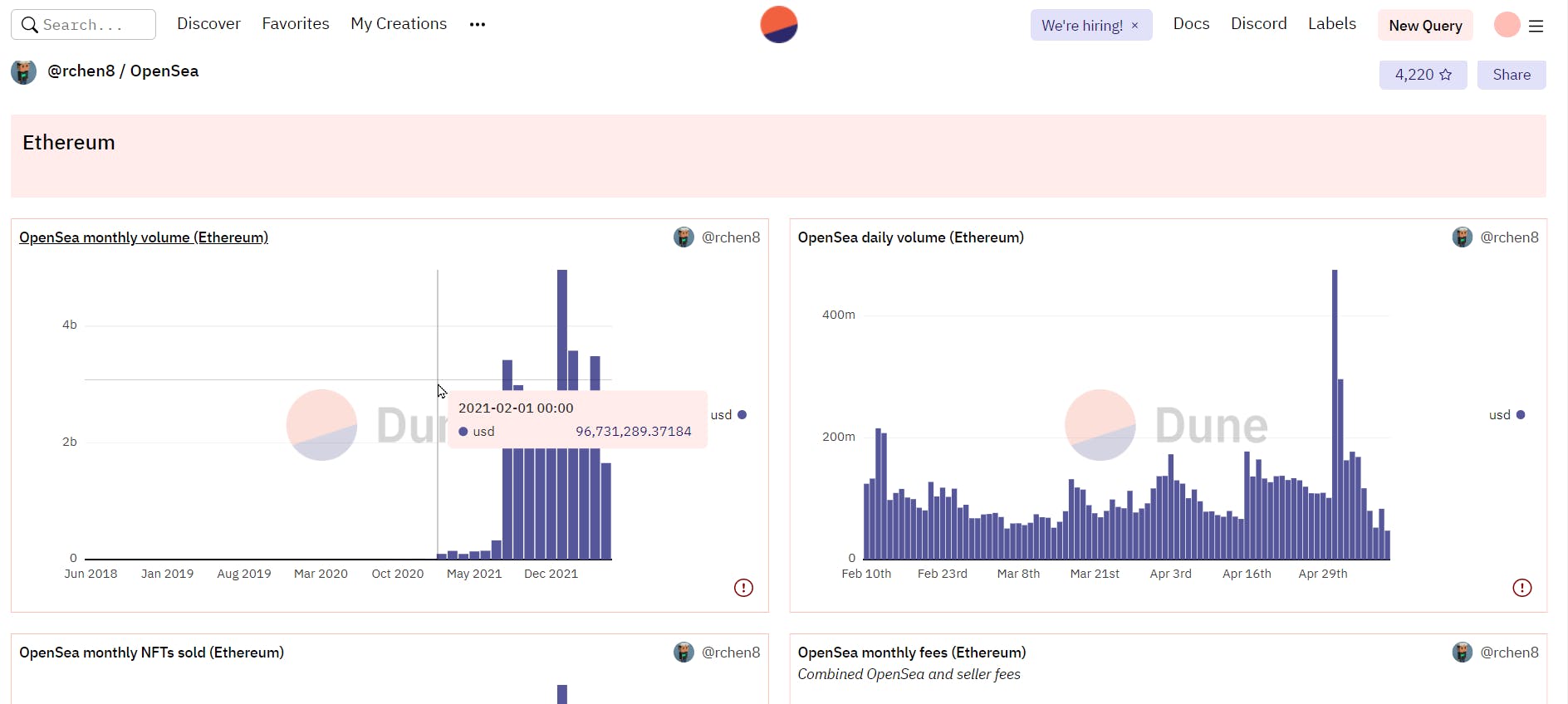Open the @rchen8 profile from breadcrumb
The height and width of the screenshot is (704, 1568).
coord(81,71)
